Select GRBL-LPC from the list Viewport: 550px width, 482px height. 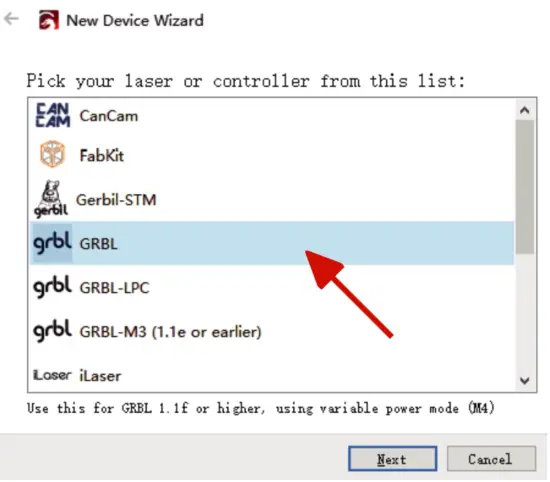tap(272, 287)
